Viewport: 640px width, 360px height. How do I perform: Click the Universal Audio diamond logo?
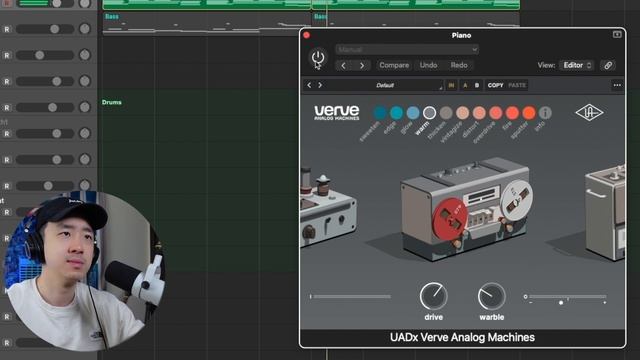(x=589, y=113)
